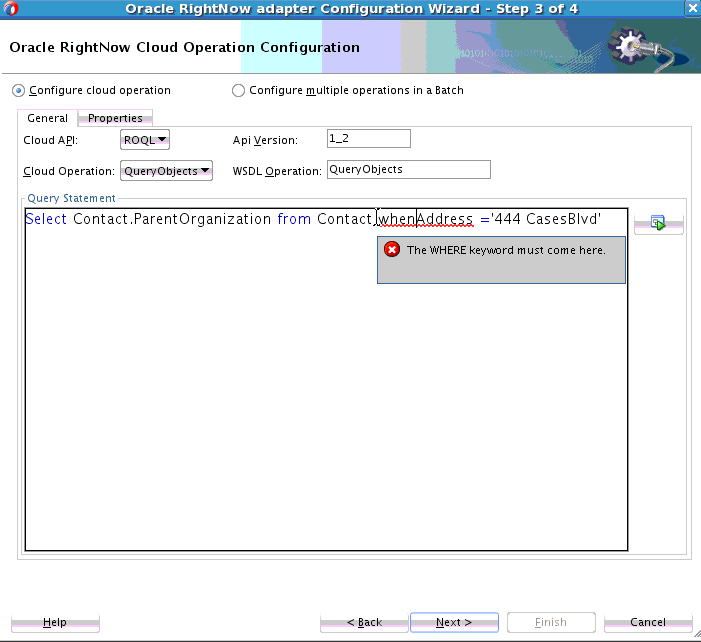701x642 pixels.
Task: Go to previous step with Back button
Action: point(364,622)
